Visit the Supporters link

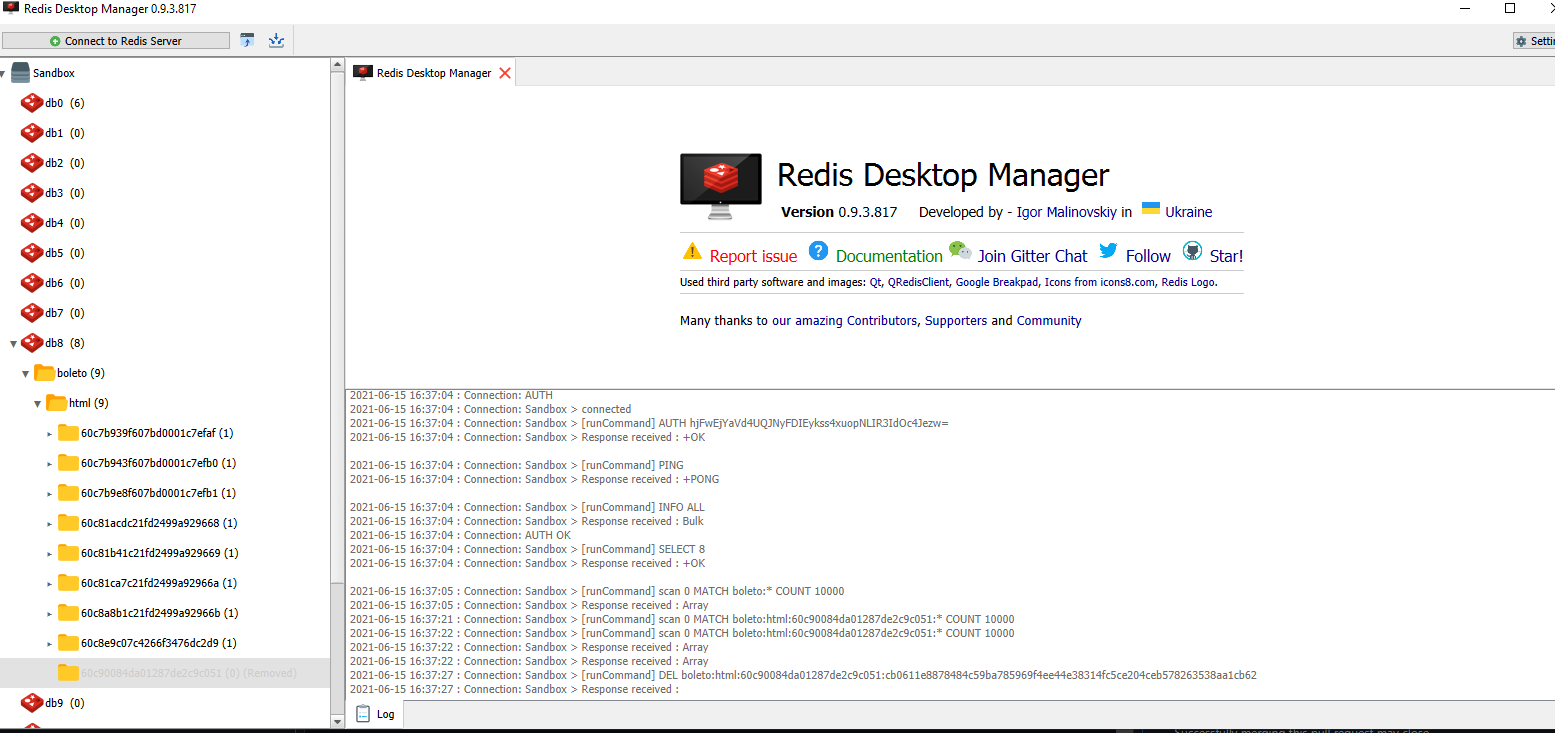click(956, 321)
